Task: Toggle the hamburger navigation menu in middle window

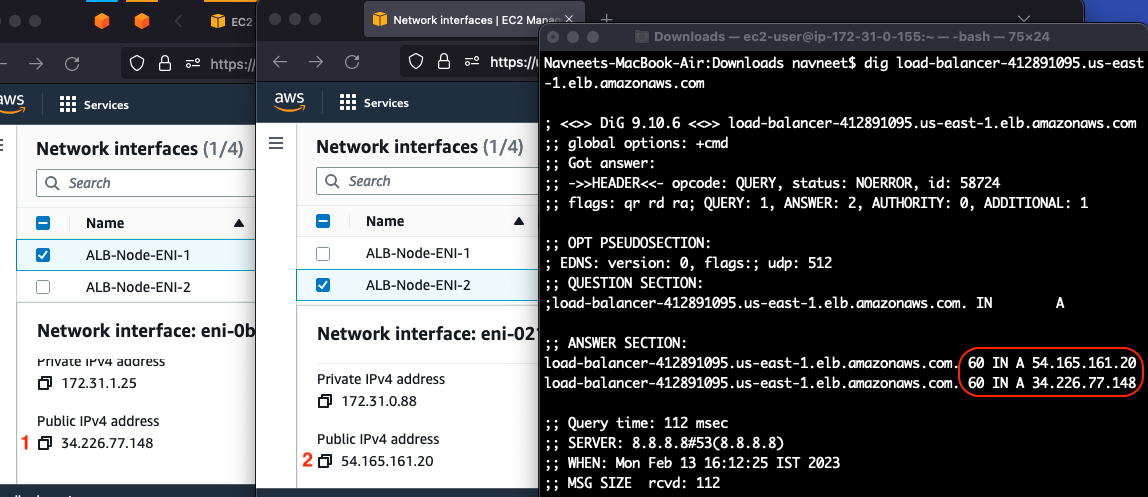Action: (x=276, y=143)
